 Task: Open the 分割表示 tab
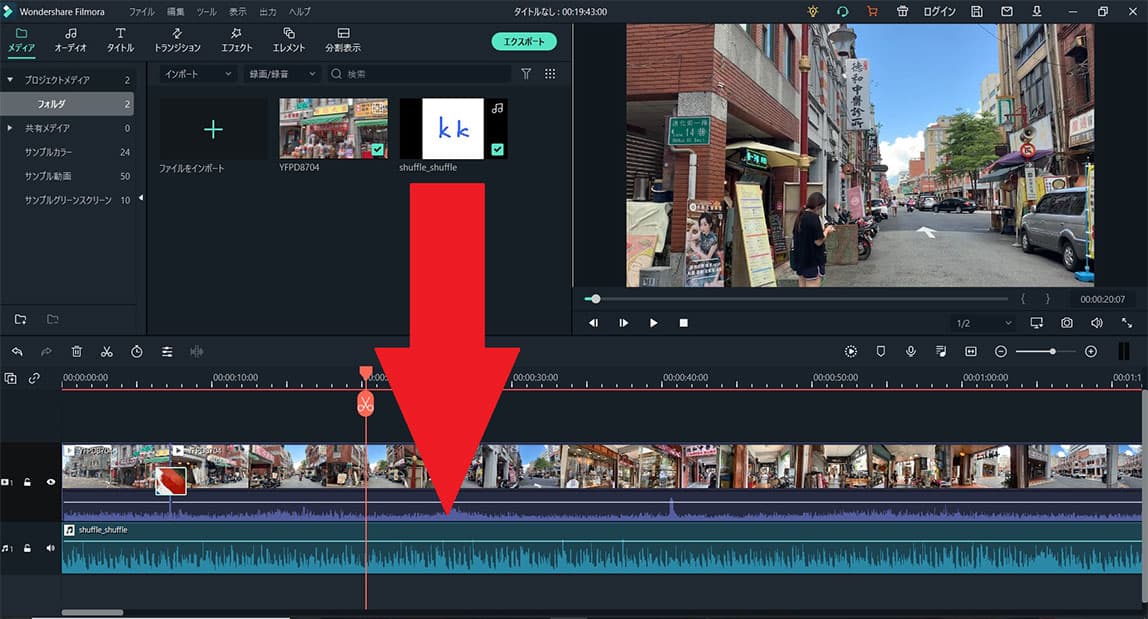coord(343,40)
